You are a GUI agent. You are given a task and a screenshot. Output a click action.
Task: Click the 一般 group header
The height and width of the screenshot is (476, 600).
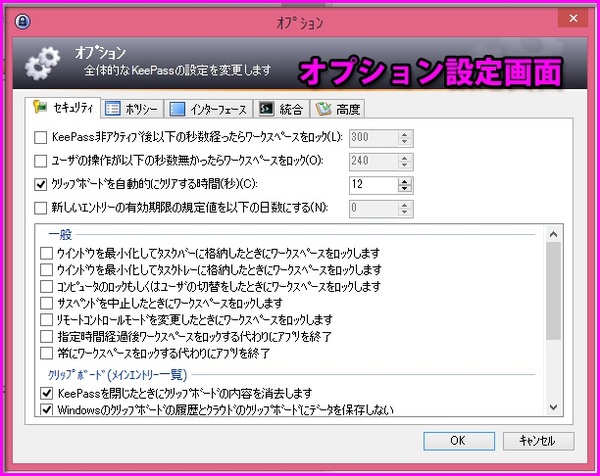click(x=60, y=234)
